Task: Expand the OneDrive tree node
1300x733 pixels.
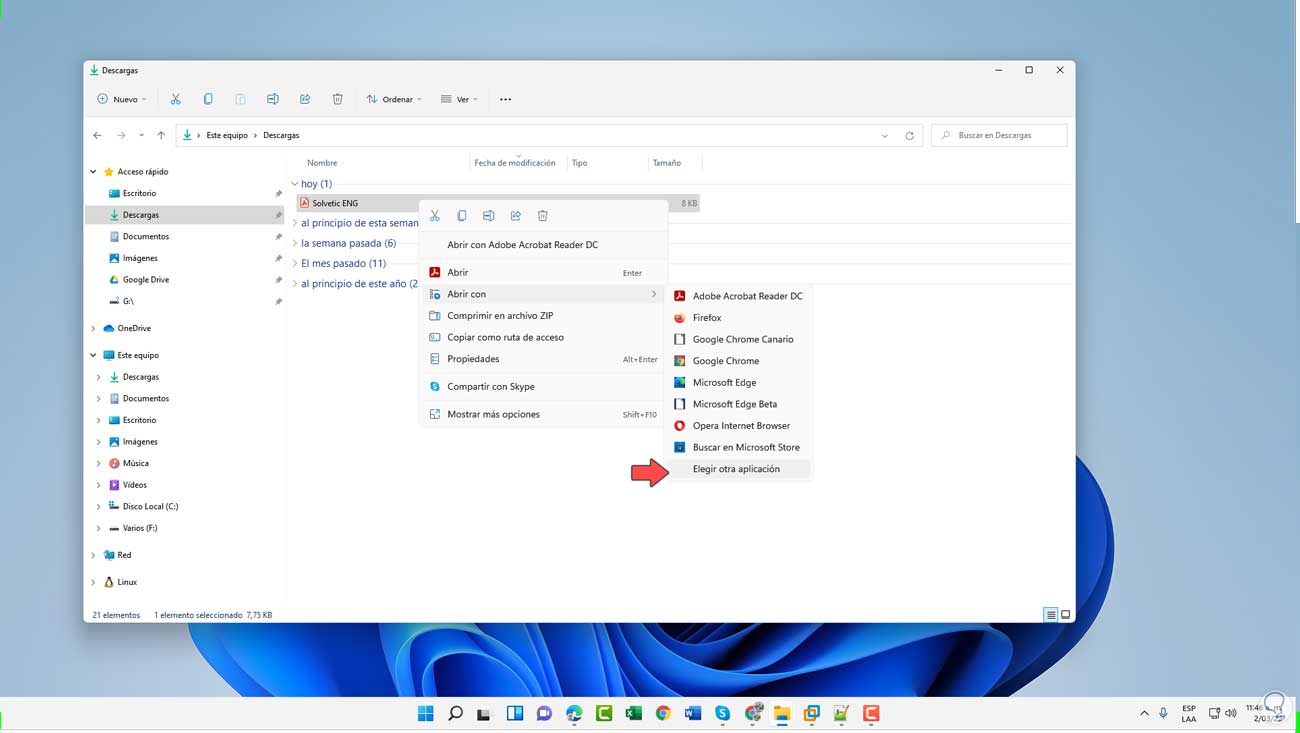Action: [94, 328]
